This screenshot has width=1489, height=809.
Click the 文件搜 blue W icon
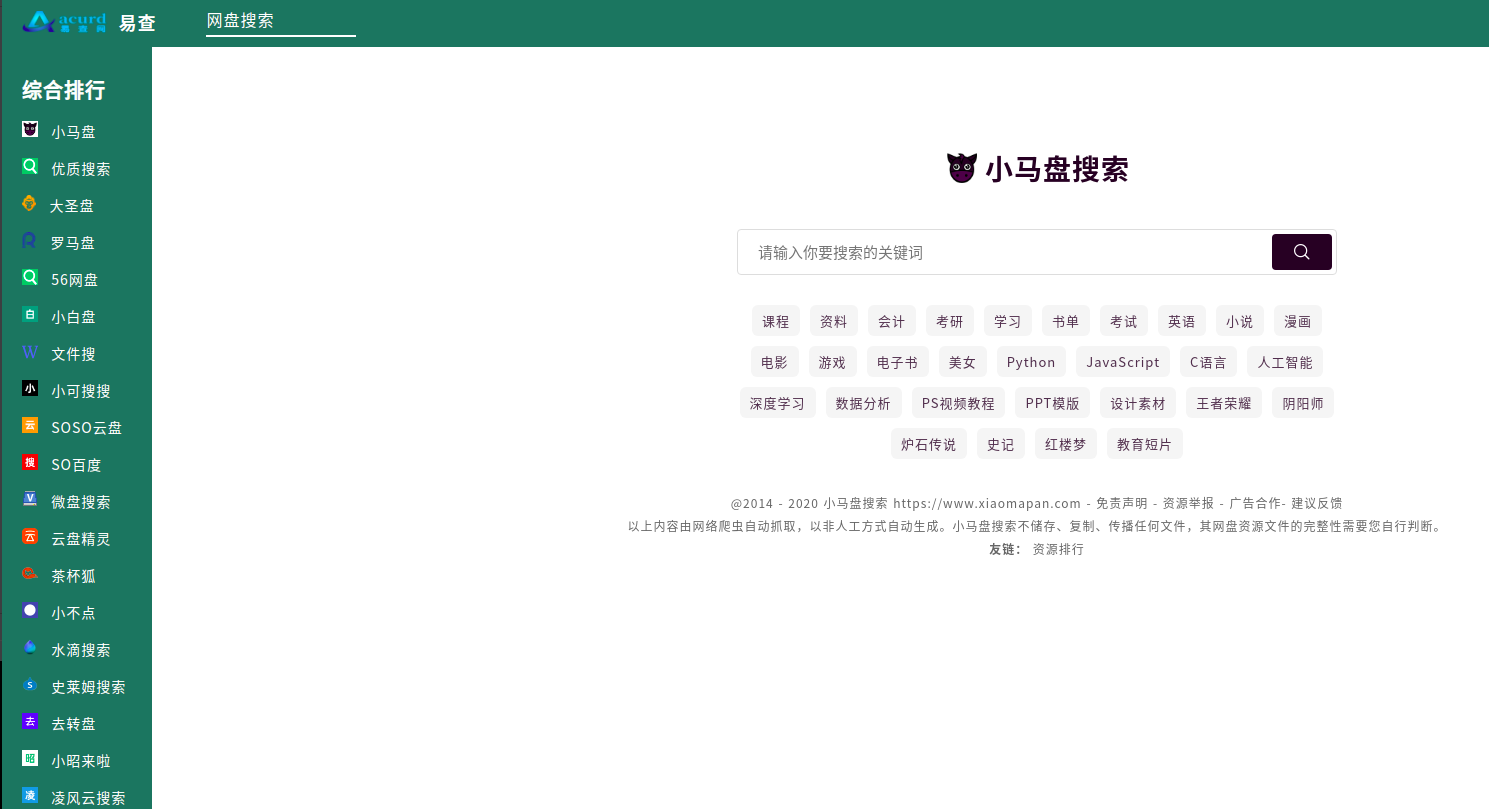[30, 352]
